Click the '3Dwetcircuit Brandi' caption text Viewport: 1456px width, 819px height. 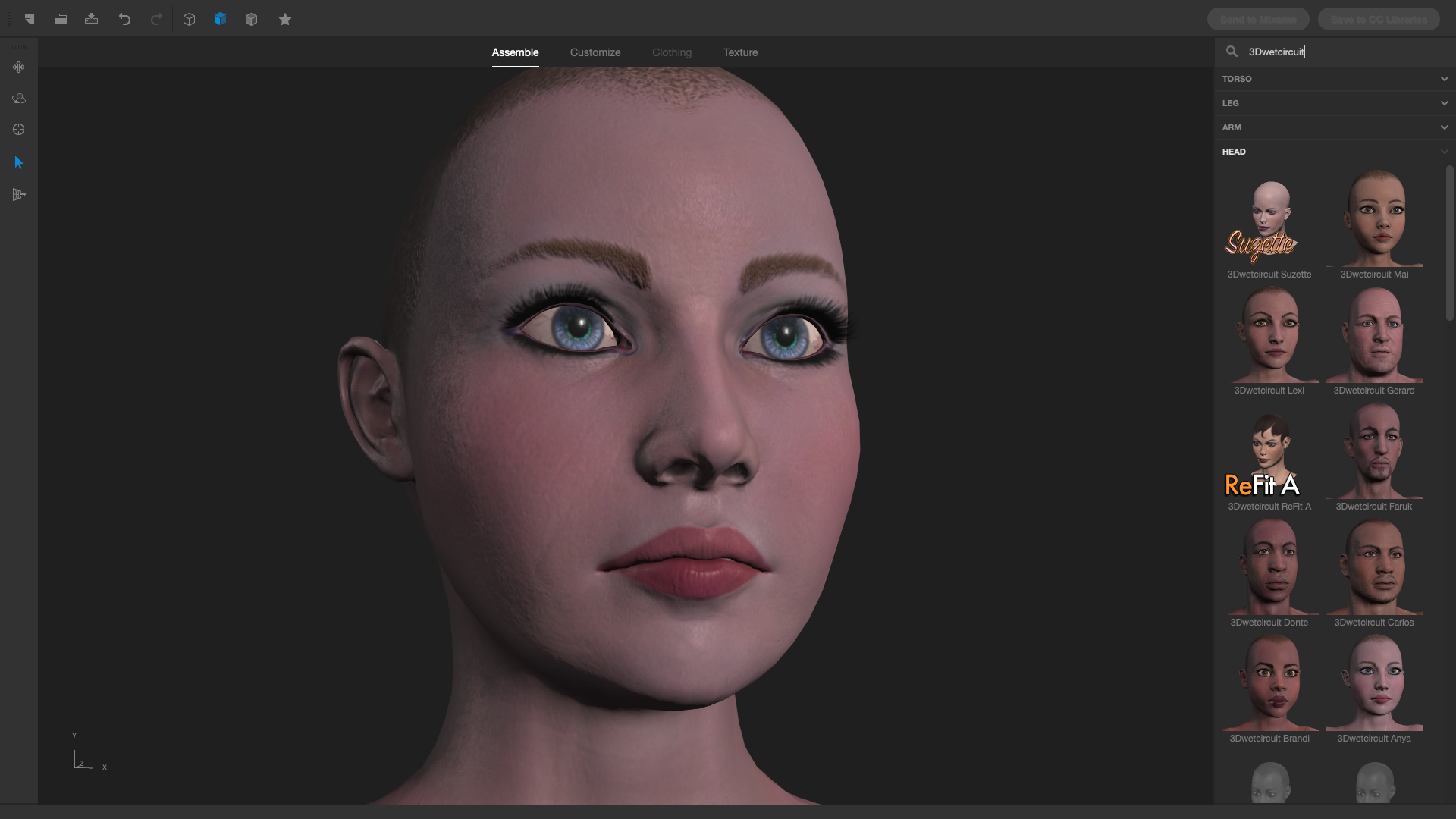pos(1269,739)
